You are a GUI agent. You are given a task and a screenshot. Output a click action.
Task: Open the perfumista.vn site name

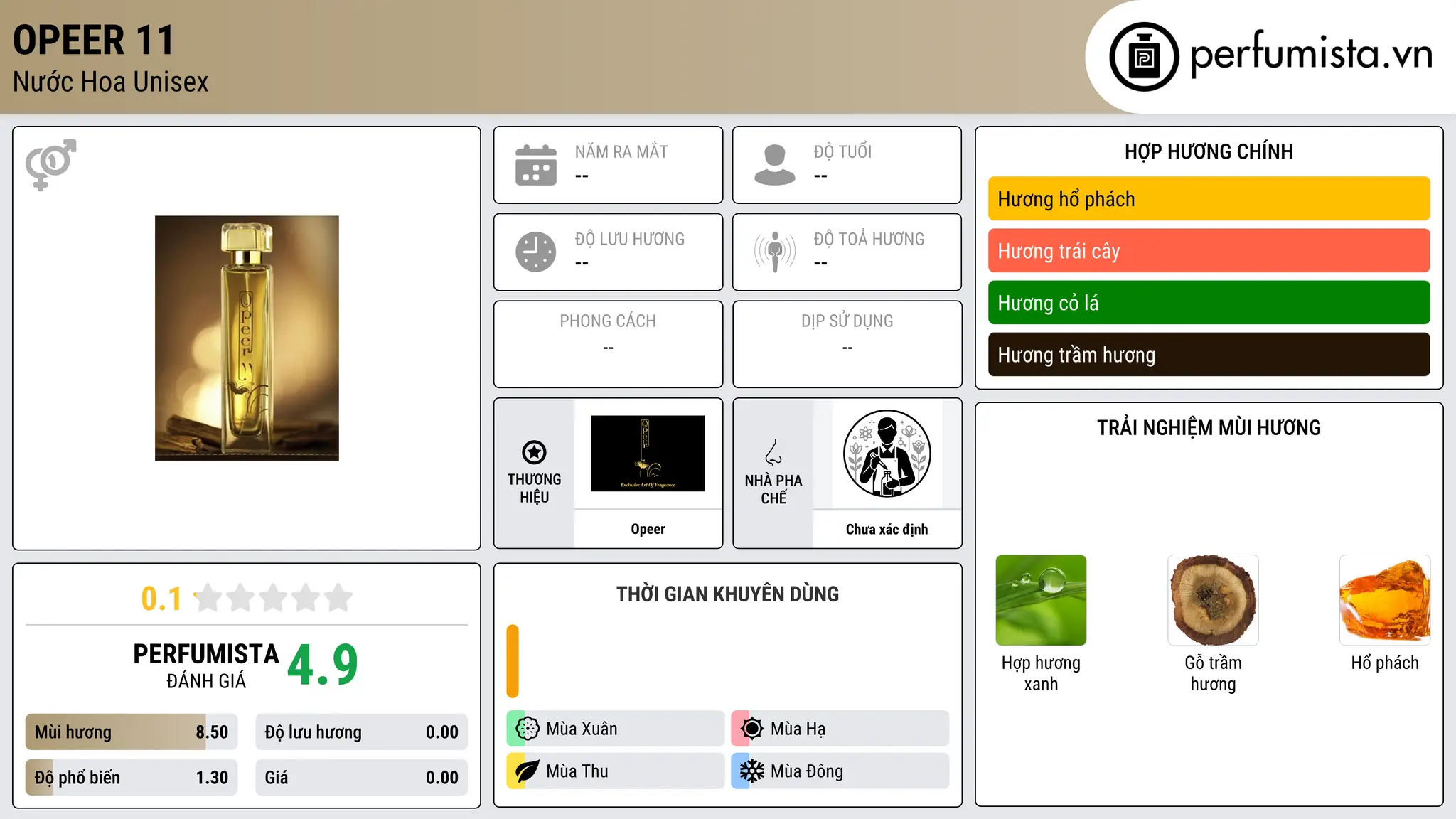click(x=1312, y=54)
